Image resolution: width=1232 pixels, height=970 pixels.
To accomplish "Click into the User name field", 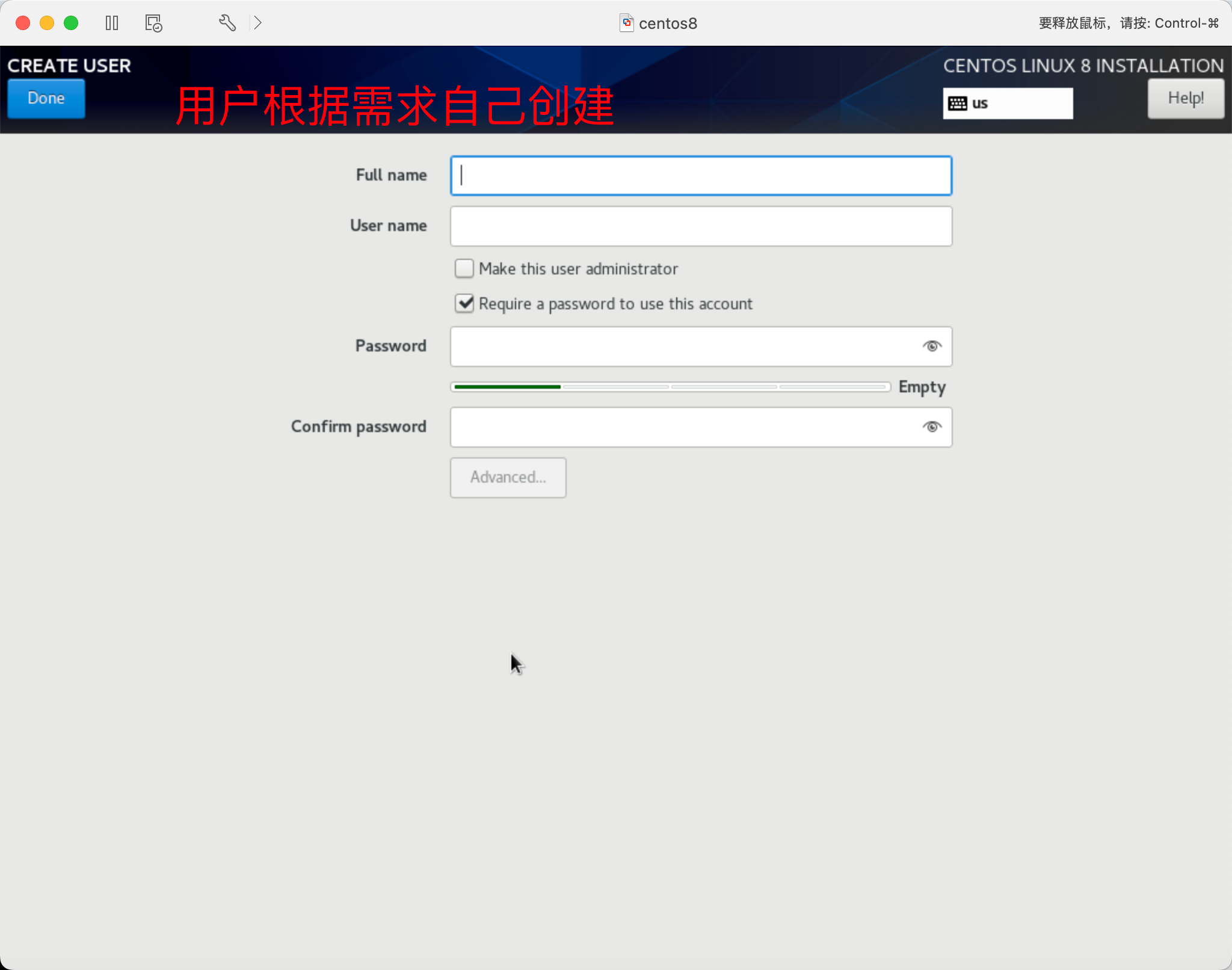I will coord(701,226).
